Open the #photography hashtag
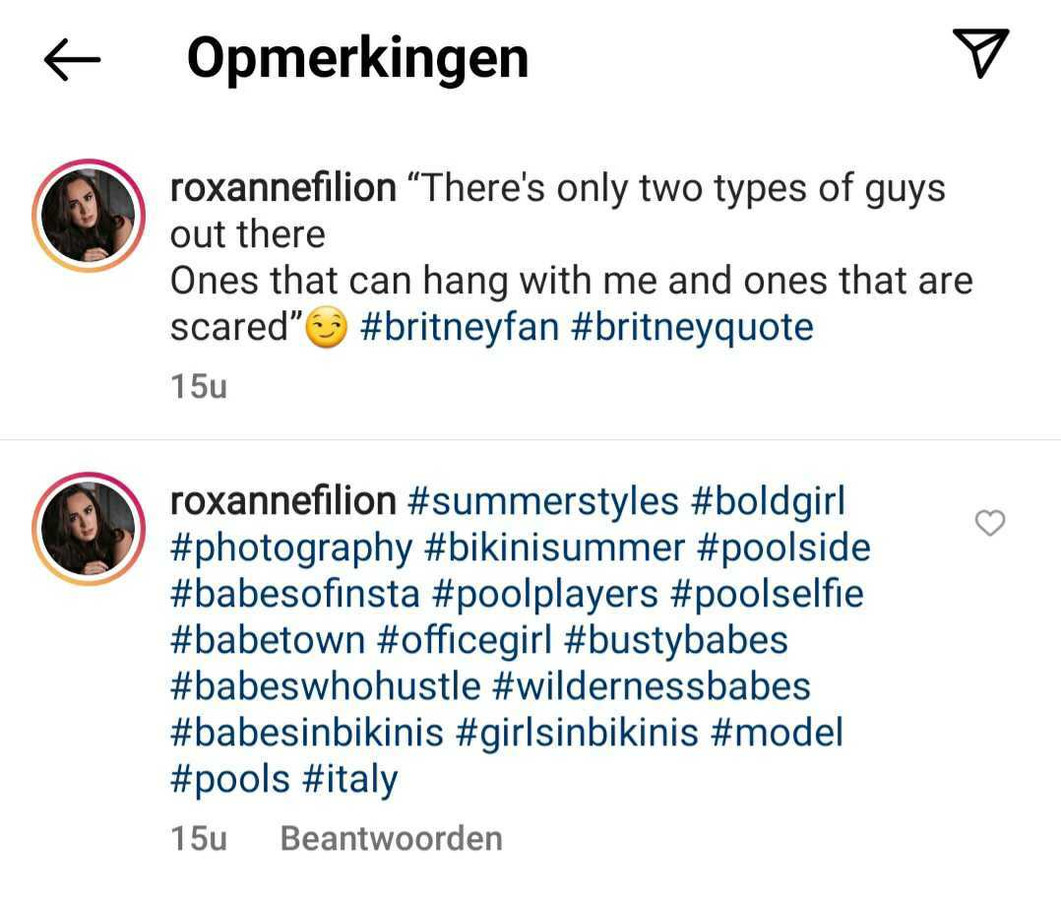 [x=291, y=548]
